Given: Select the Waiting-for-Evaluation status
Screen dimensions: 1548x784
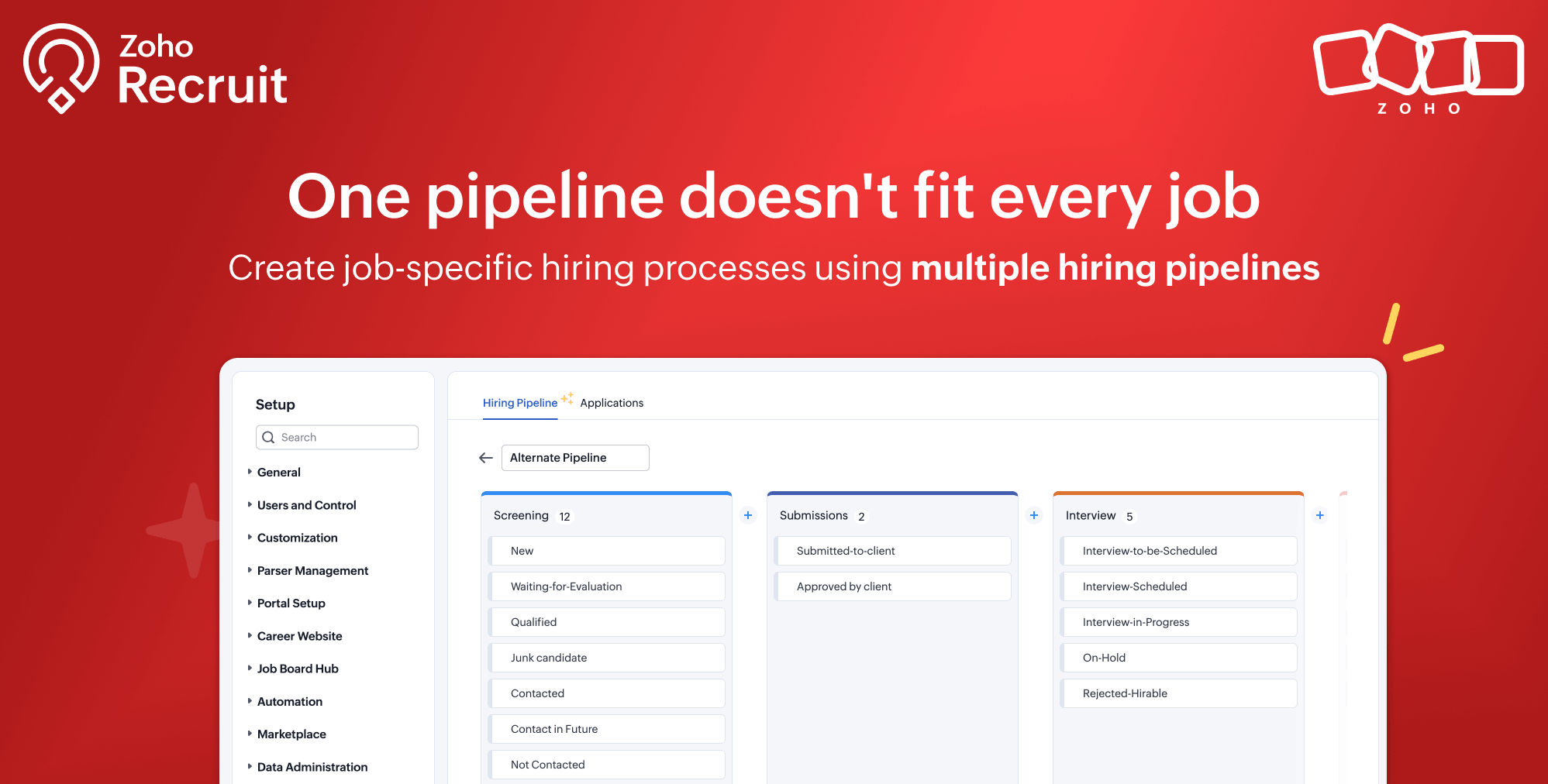Looking at the screenshot, I should click(607, 586).
